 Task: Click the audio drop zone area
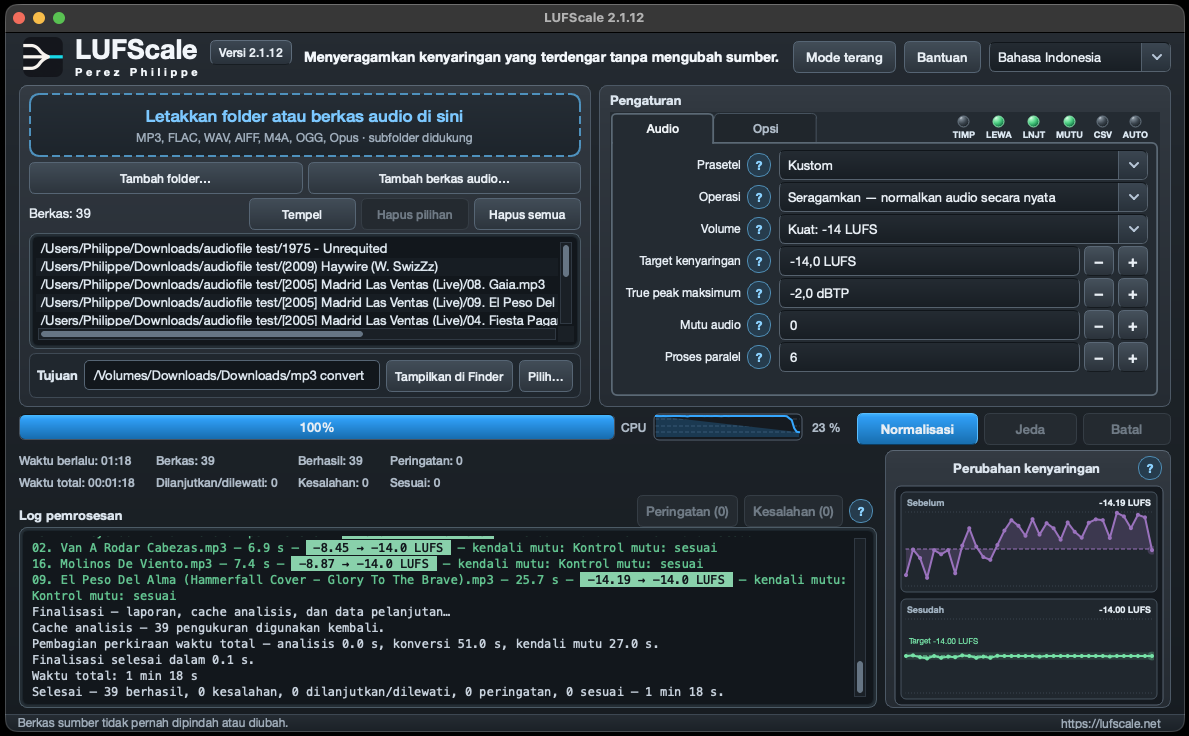click(305, 125)
